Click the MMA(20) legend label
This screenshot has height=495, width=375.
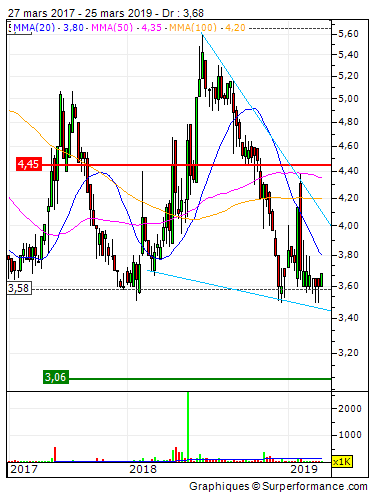pos(34,27)
